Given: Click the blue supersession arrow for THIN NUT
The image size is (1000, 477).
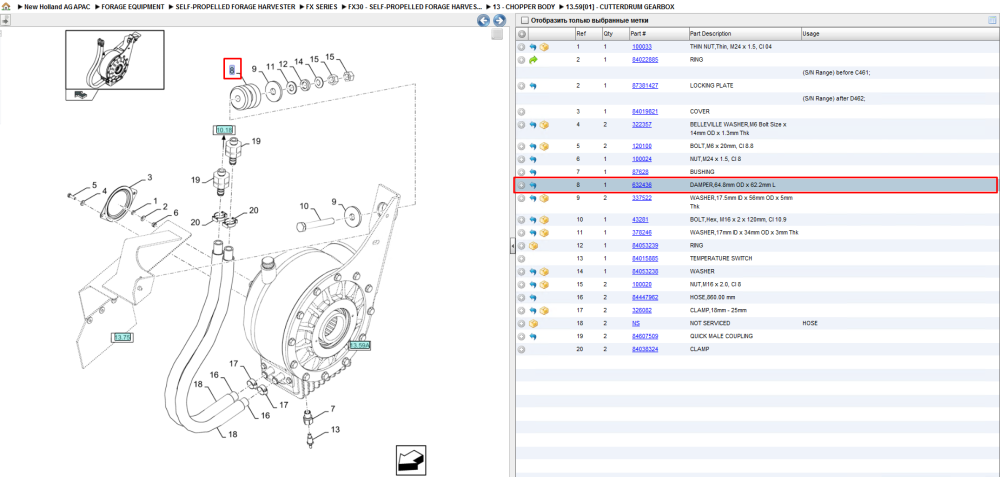Looking at the screenshot, I should point(533,47).
